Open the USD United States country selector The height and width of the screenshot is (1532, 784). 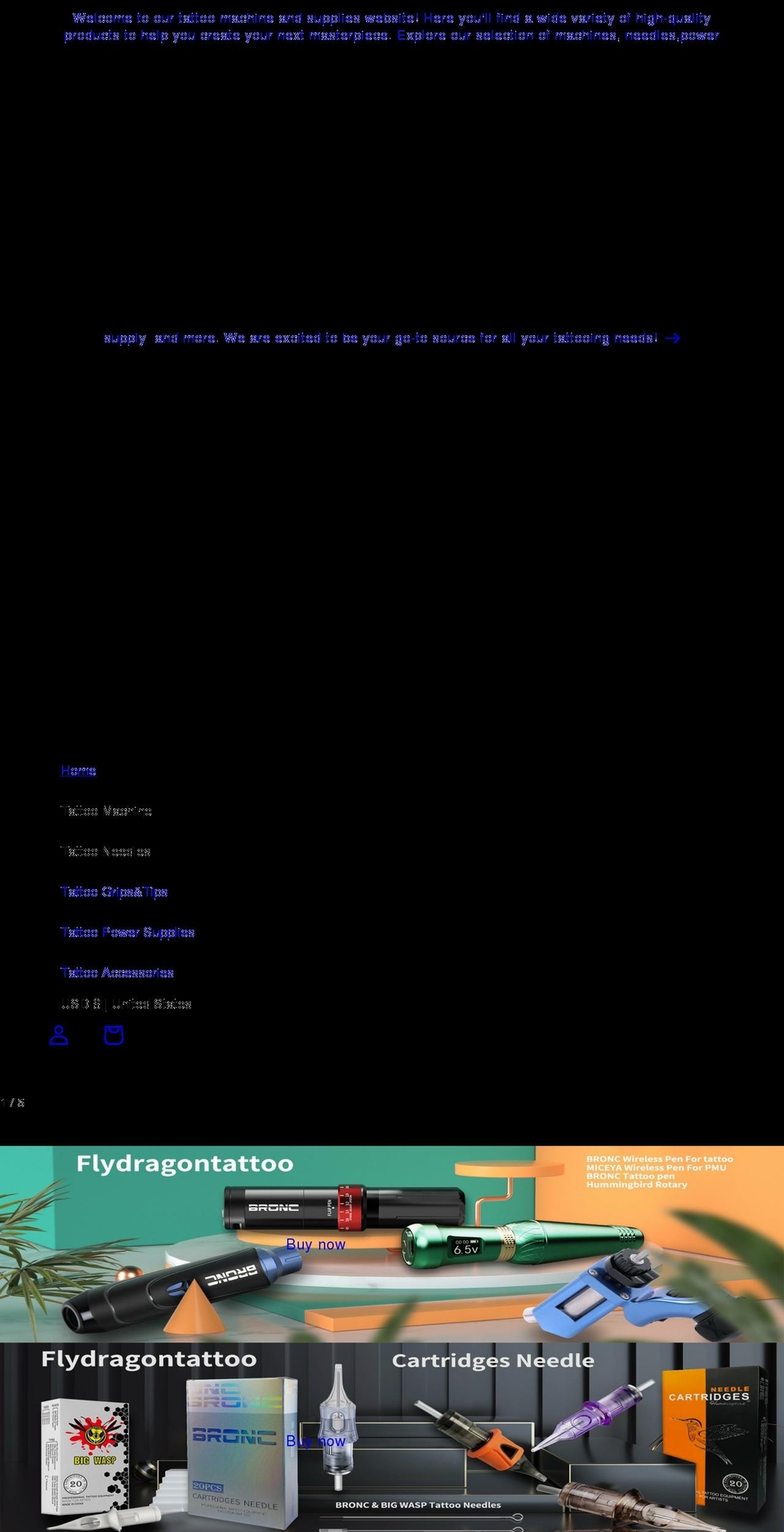126,1003
